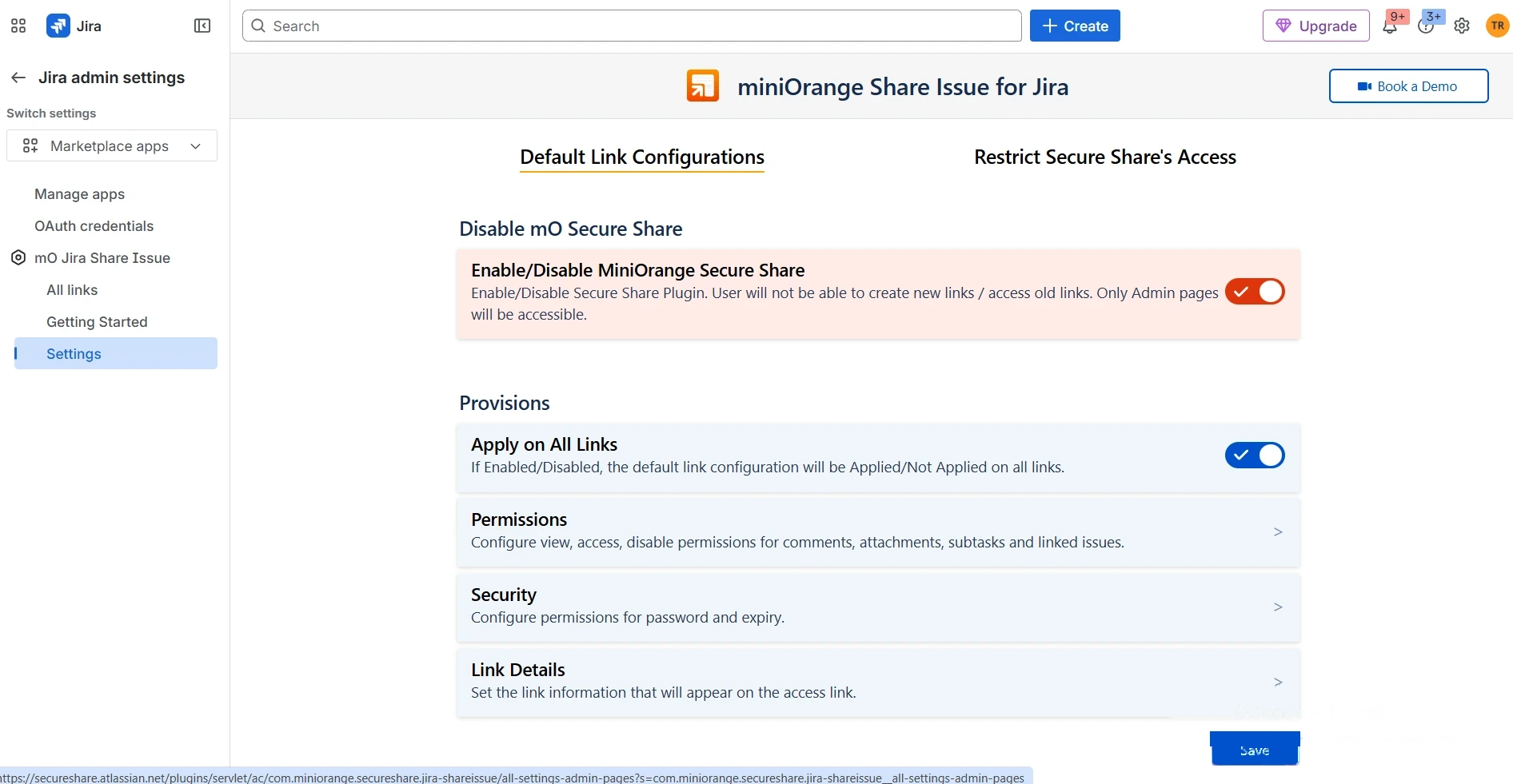Open All links in sidebar
This screenshot has height=784, width=1513.
pyautogui.click(x=72, y=290)
